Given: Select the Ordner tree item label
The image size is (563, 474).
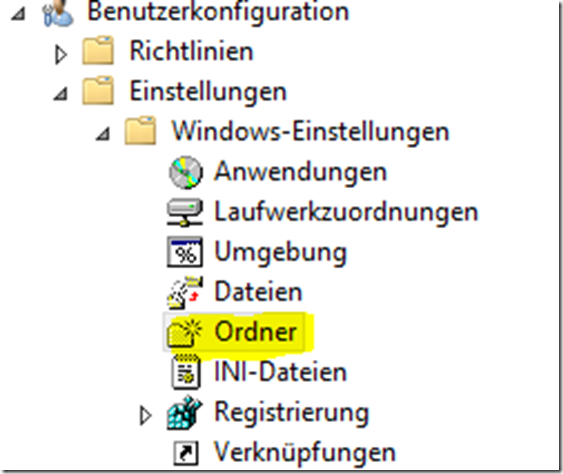Looking at the screenshot, I should pyautogui.click(x=255, y=331).
